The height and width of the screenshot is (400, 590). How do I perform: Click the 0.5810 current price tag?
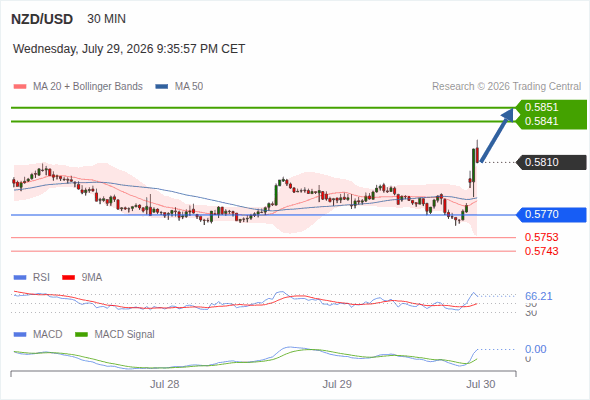coord(551,162)
